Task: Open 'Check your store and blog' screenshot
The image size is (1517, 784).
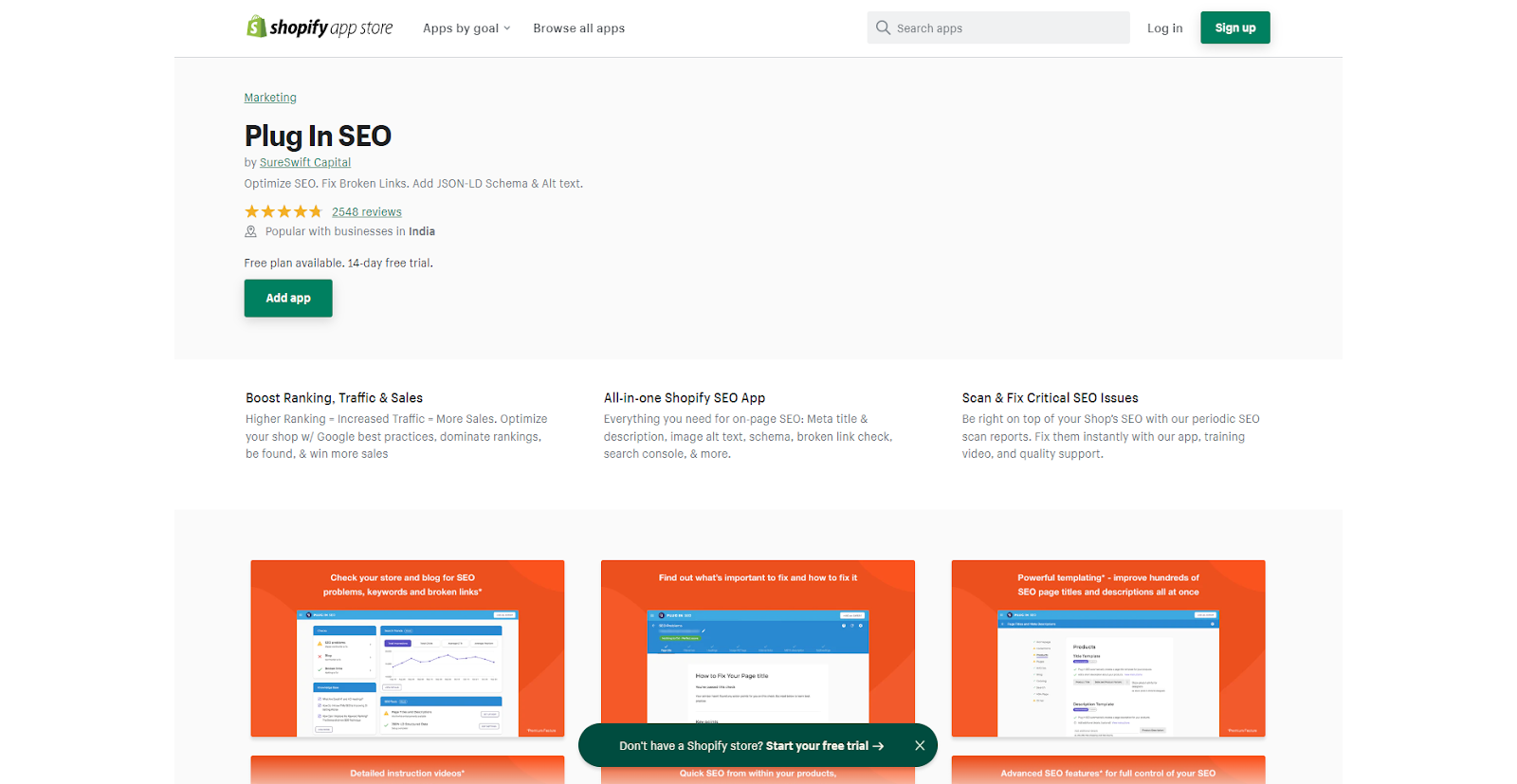Action: tap(408, 648)
